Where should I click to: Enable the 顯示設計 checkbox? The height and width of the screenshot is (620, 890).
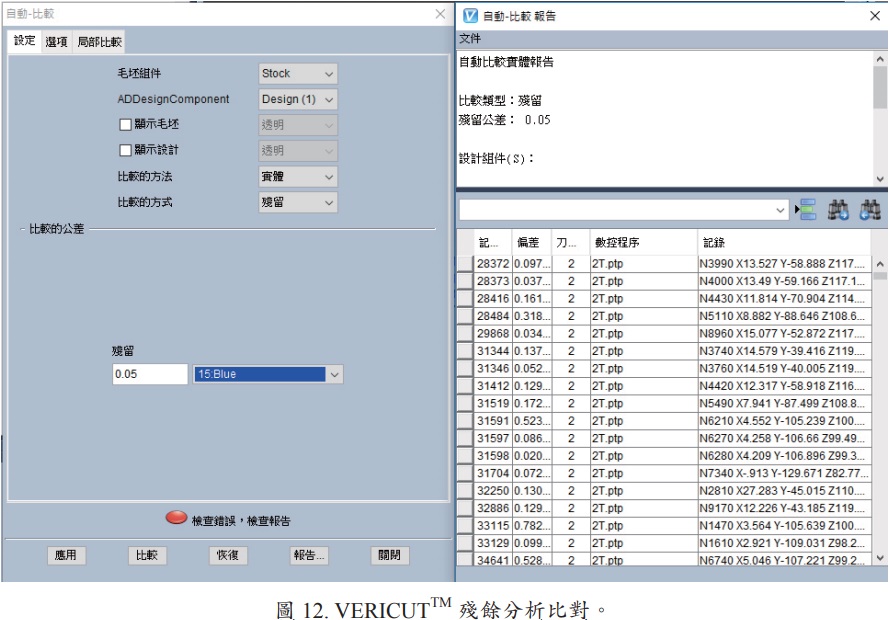click(x=125, y=150)
